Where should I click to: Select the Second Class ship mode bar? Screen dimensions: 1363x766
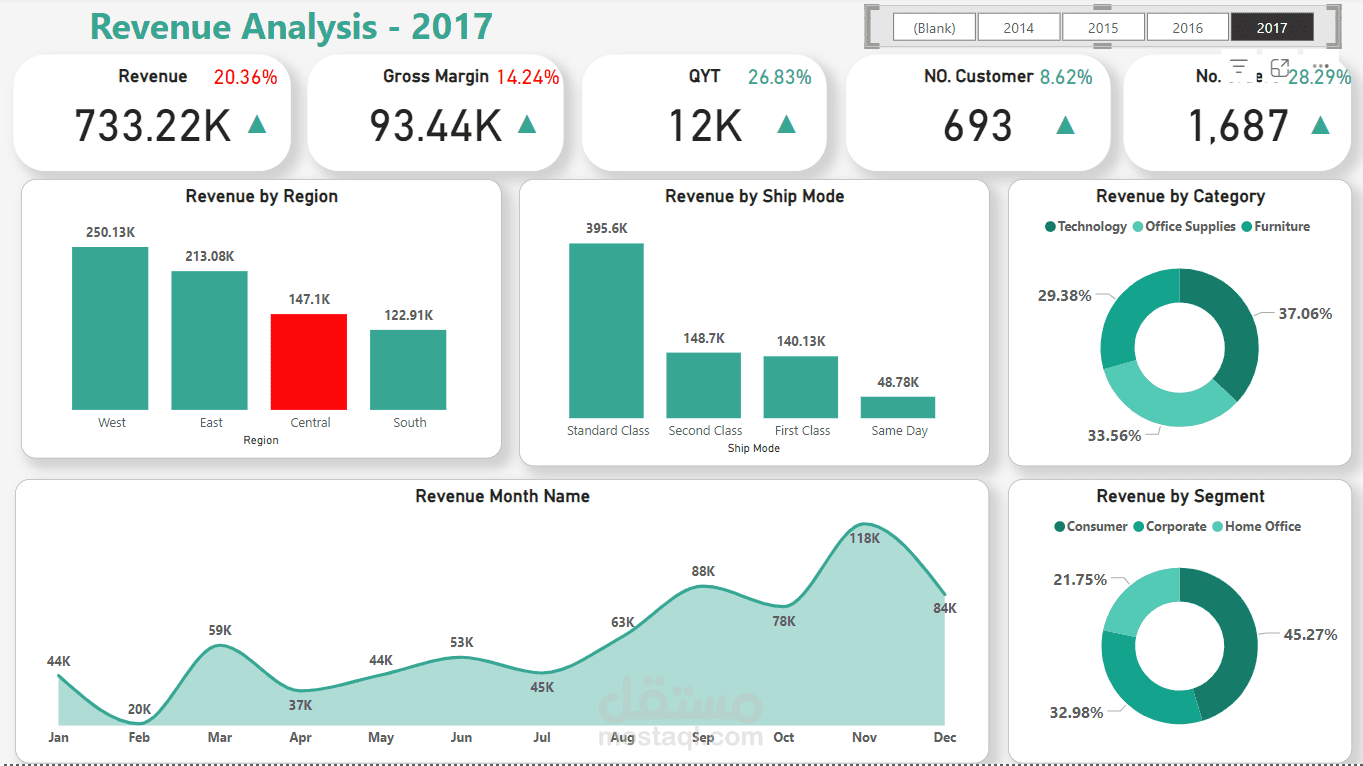(x=704, y=385)
